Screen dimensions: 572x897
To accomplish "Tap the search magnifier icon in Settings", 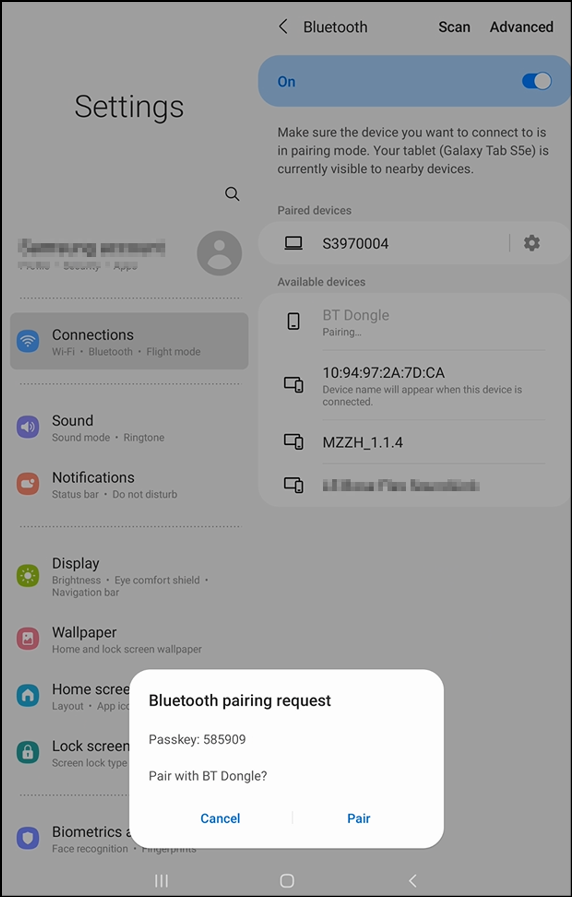I will 232,193.
